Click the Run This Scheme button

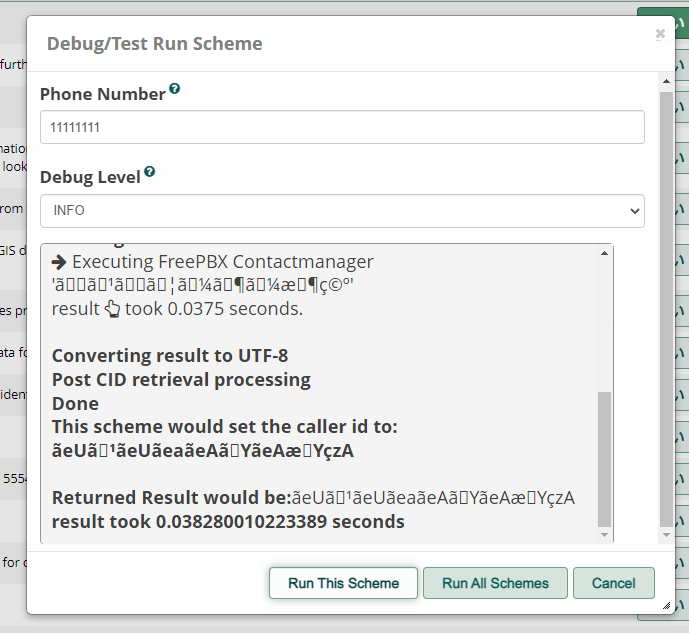tap(343, 583)
